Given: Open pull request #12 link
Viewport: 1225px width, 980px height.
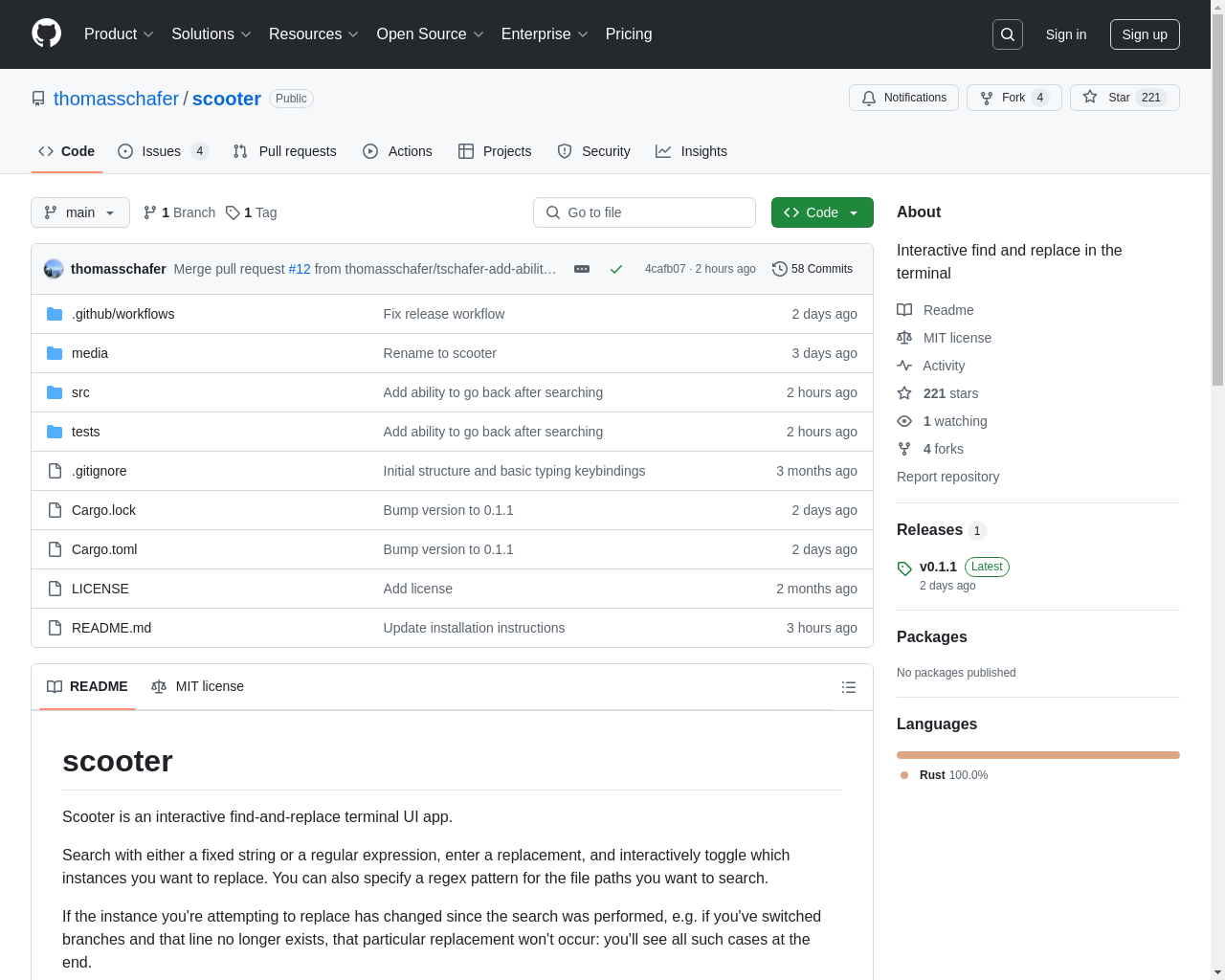Looking at the screenshot, I should point(300,269).
